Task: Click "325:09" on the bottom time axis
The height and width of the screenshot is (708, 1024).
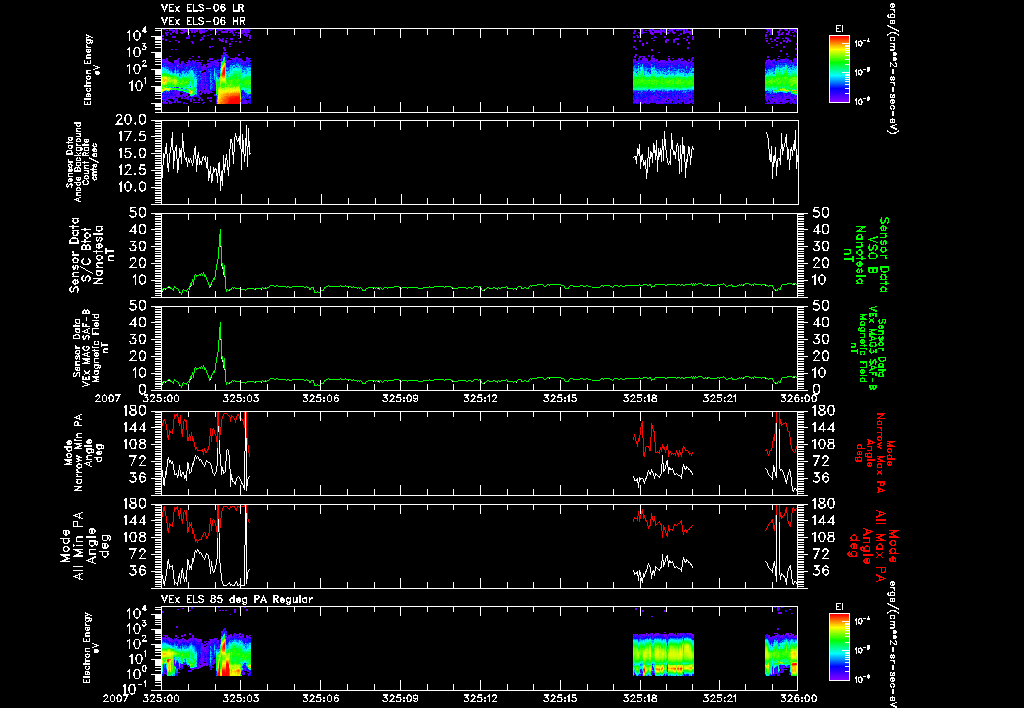Action: (400, 698)
